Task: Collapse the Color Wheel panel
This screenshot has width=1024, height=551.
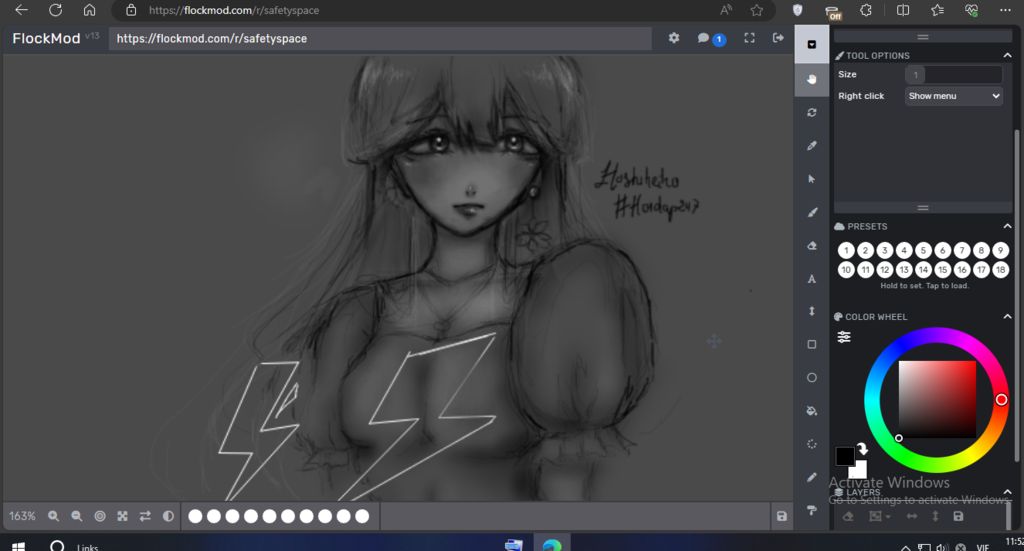Action: [1007, 317]
